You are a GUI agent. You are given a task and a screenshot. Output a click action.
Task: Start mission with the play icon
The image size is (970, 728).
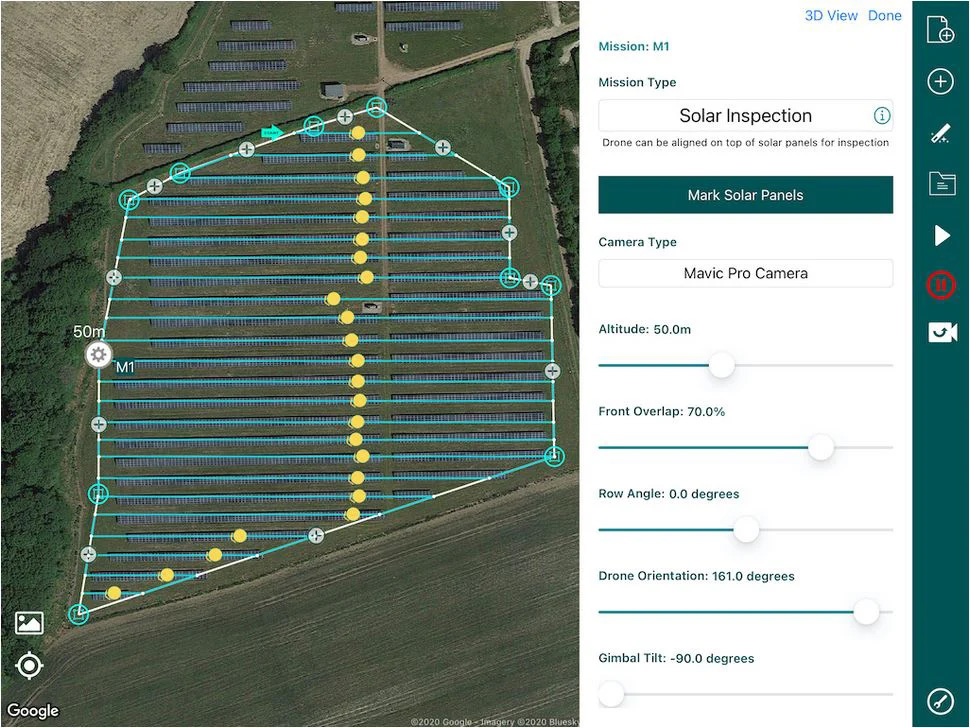point(941,235)
